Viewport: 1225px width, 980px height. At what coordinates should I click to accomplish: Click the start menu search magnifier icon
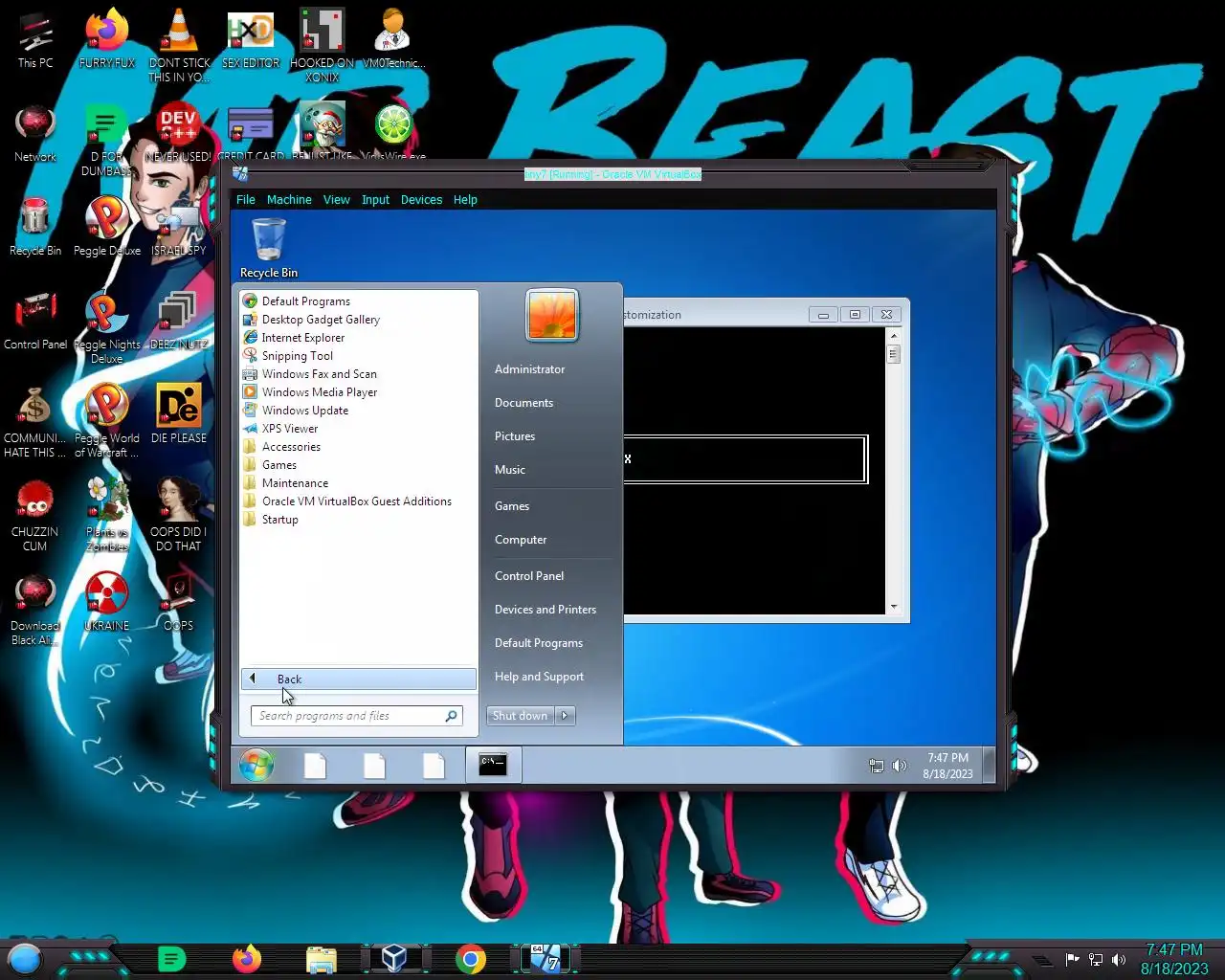451,716
